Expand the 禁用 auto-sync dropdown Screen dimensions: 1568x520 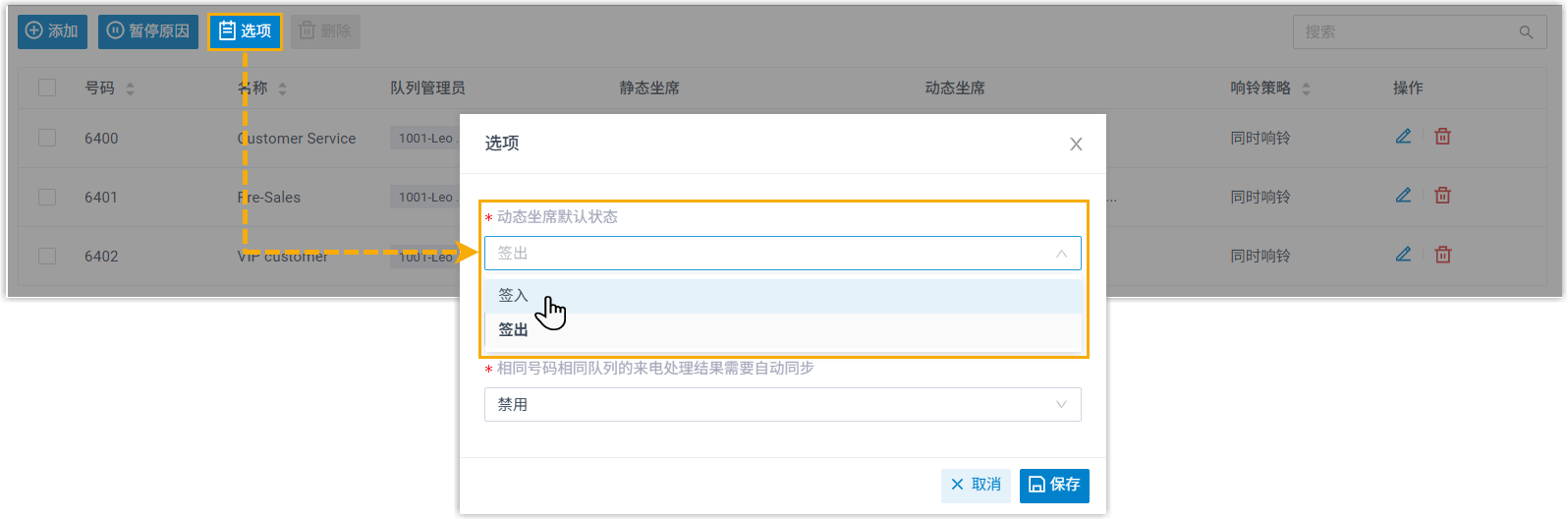[x=1061, y=405]
